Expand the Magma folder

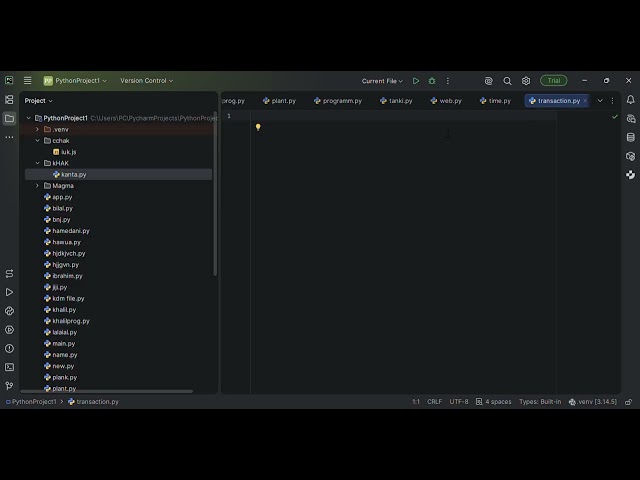click(x=37, y=186)
